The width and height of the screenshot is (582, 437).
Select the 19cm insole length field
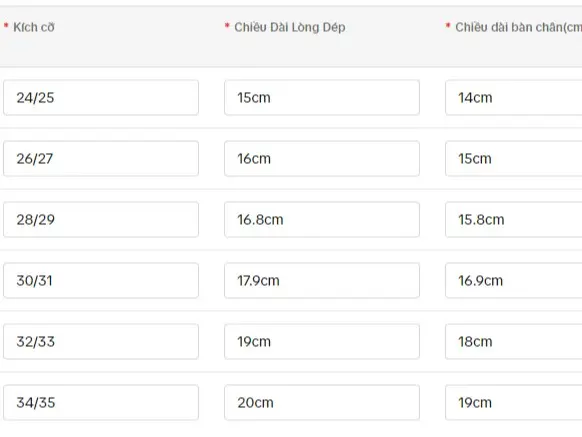tap(322, 341)
